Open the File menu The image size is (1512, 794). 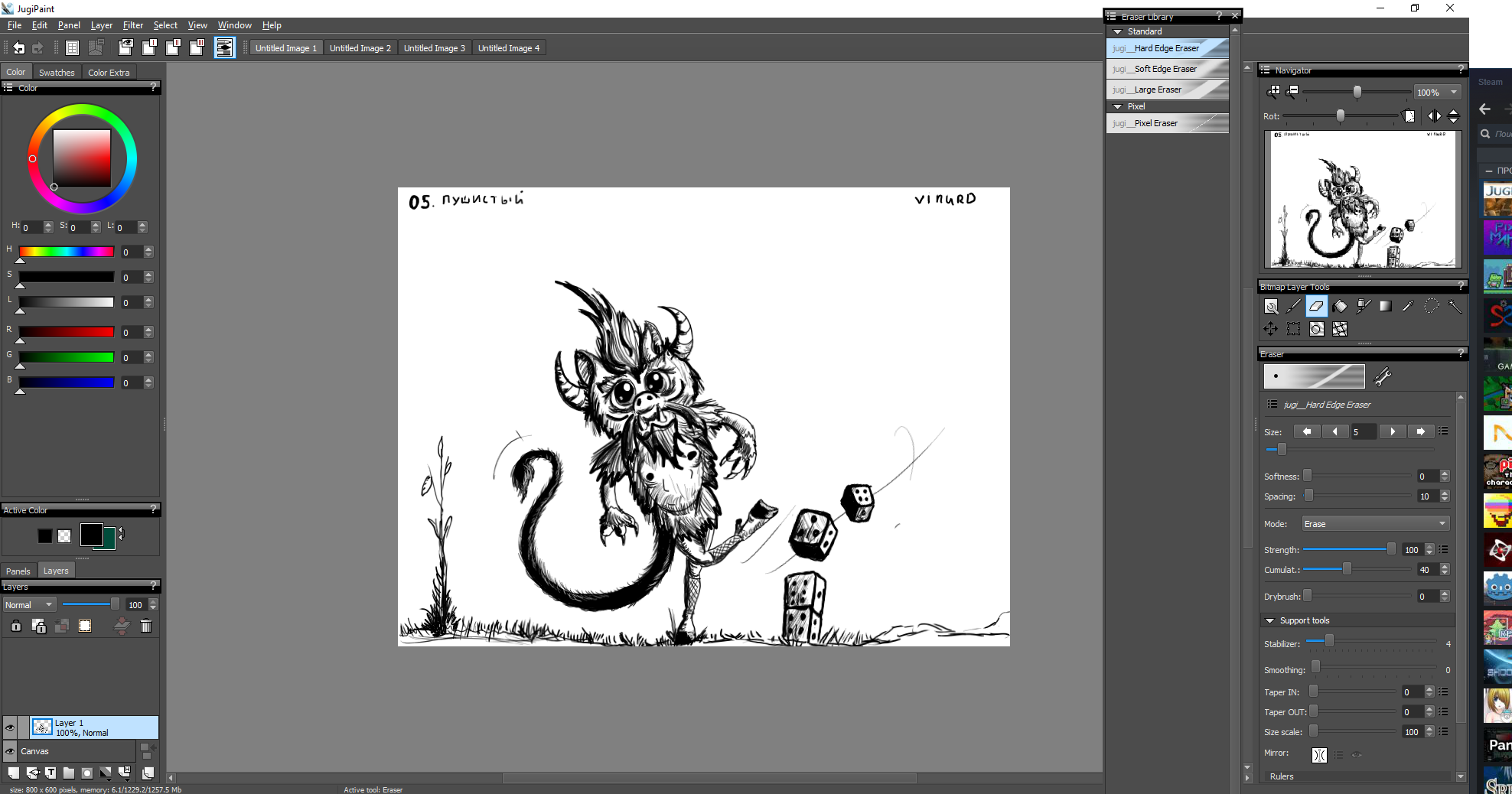(15, 25)
